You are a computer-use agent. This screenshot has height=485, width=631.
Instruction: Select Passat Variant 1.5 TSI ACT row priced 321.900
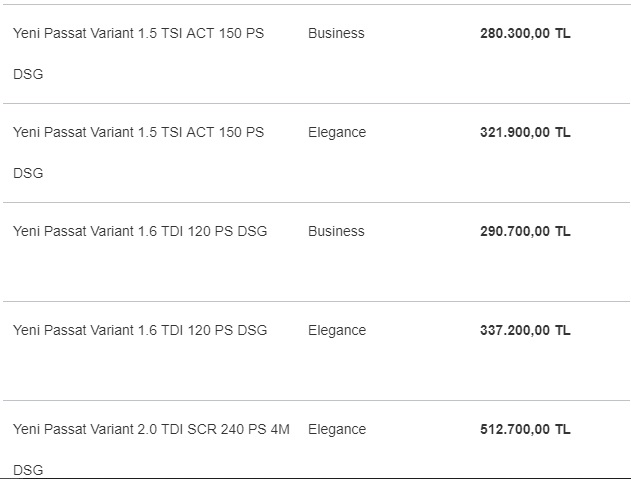(x=316, y=153)
